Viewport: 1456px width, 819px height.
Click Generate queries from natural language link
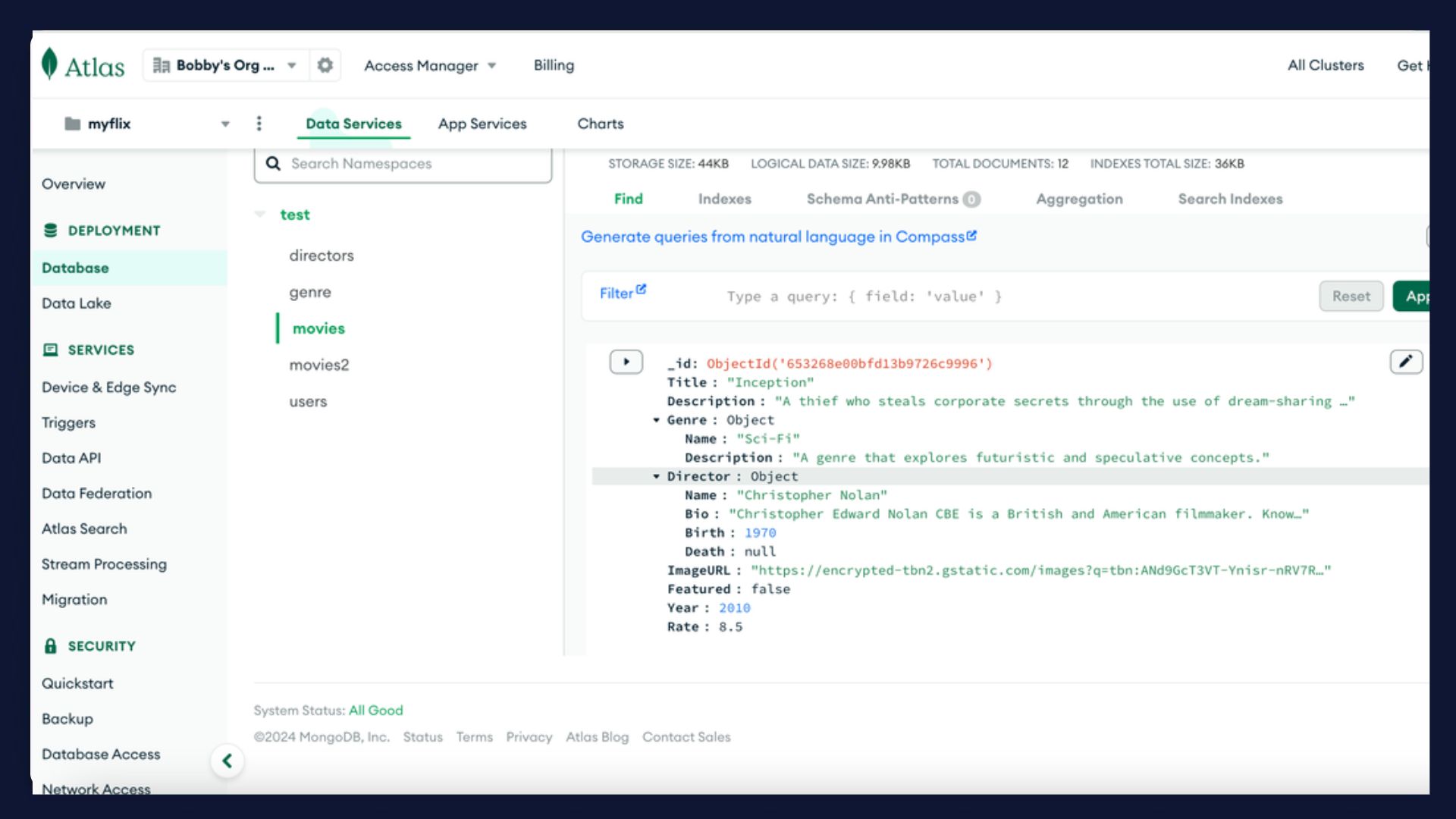point(779,237)
